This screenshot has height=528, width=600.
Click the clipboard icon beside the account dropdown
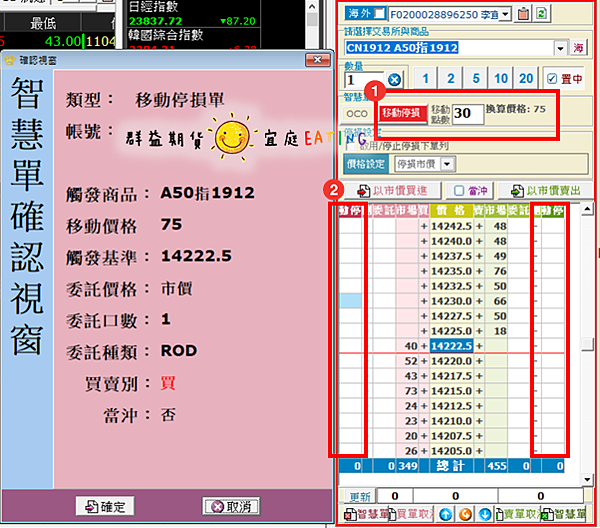tap(523, 14)
